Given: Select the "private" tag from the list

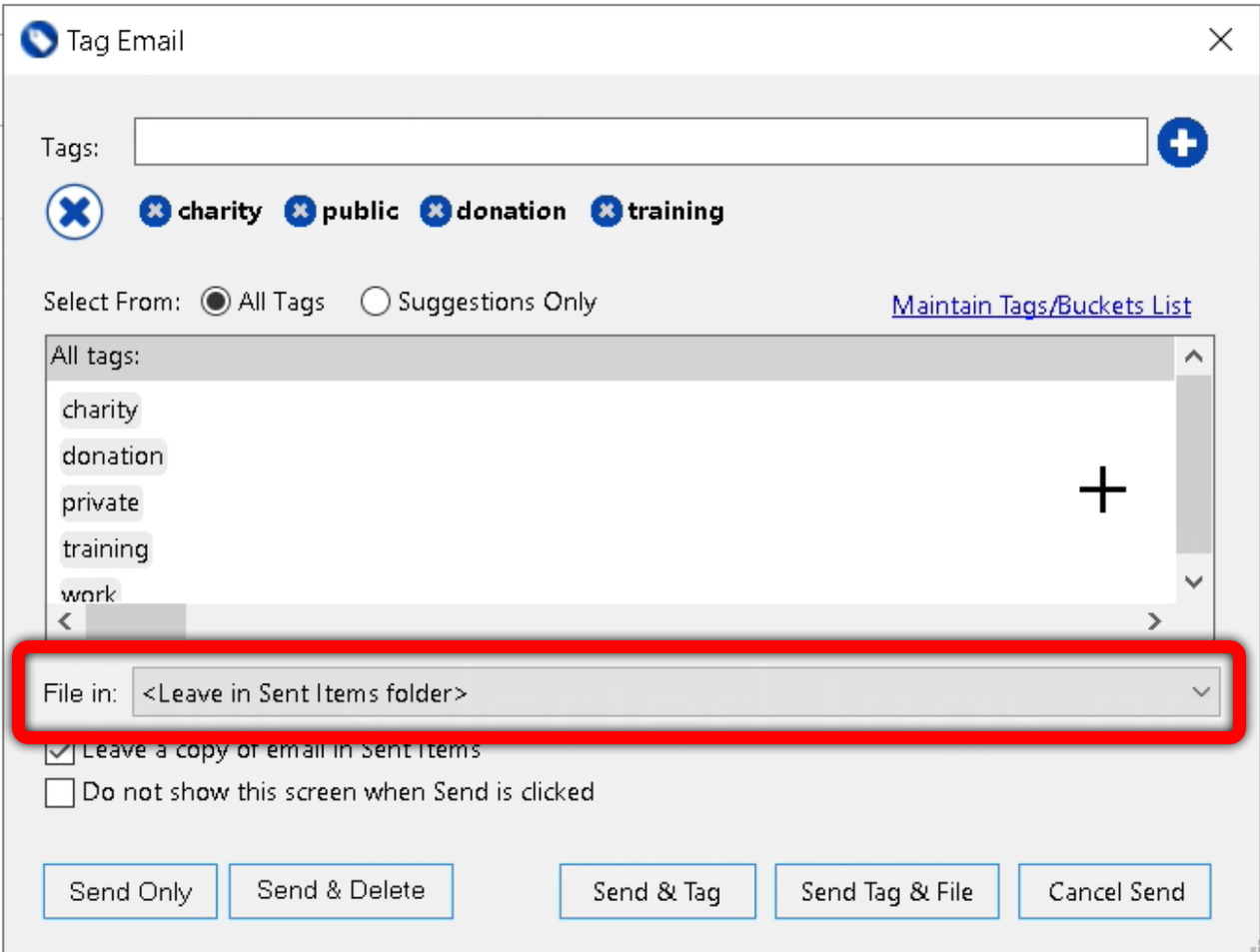Looking at the screenshot, I should [99, 502].
